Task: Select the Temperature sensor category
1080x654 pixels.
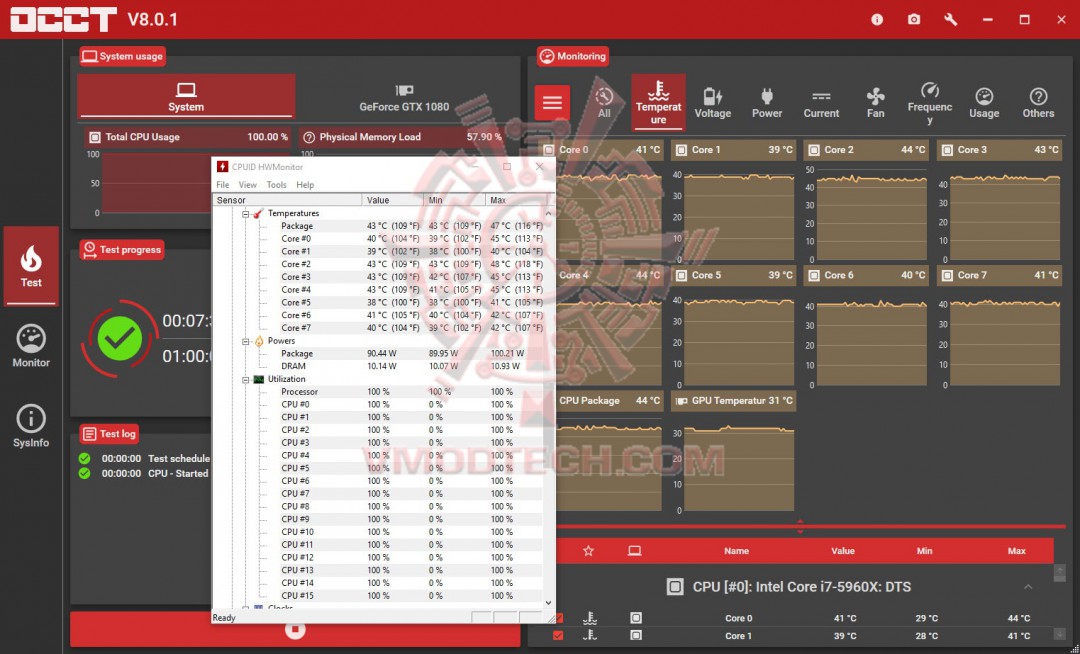Action: [658, 103]
